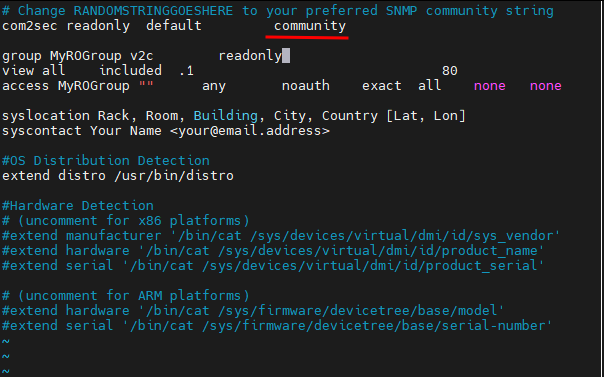Click the cursor block after 'readonly'
The height and width of the screenshot is (377, 604).
[x=286, y=55]
